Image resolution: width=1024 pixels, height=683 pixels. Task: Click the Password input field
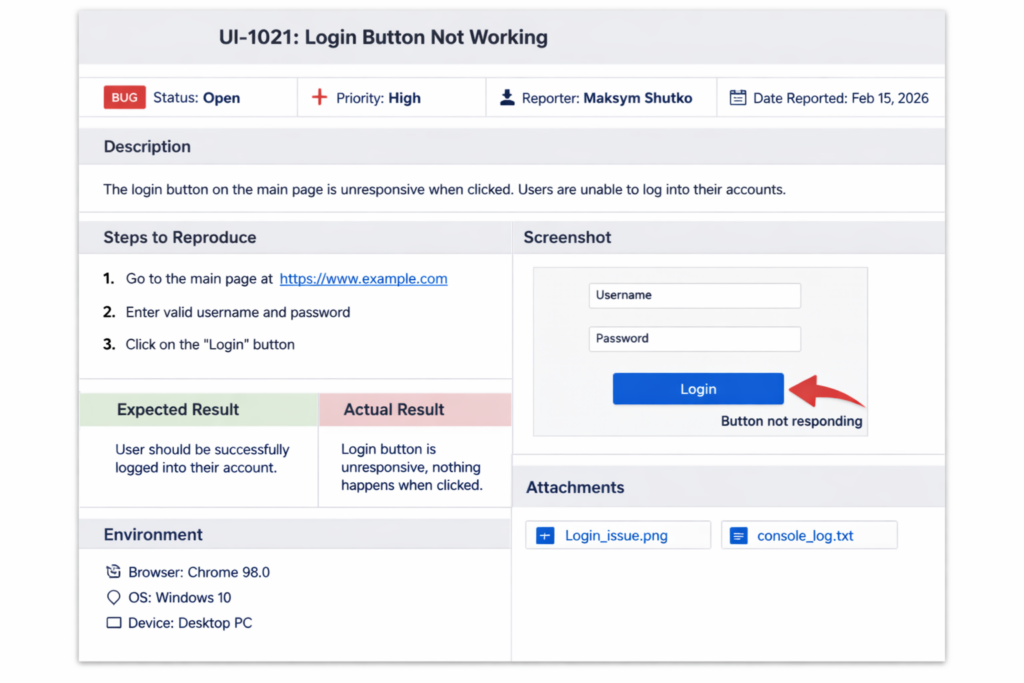tap(694, 339)
